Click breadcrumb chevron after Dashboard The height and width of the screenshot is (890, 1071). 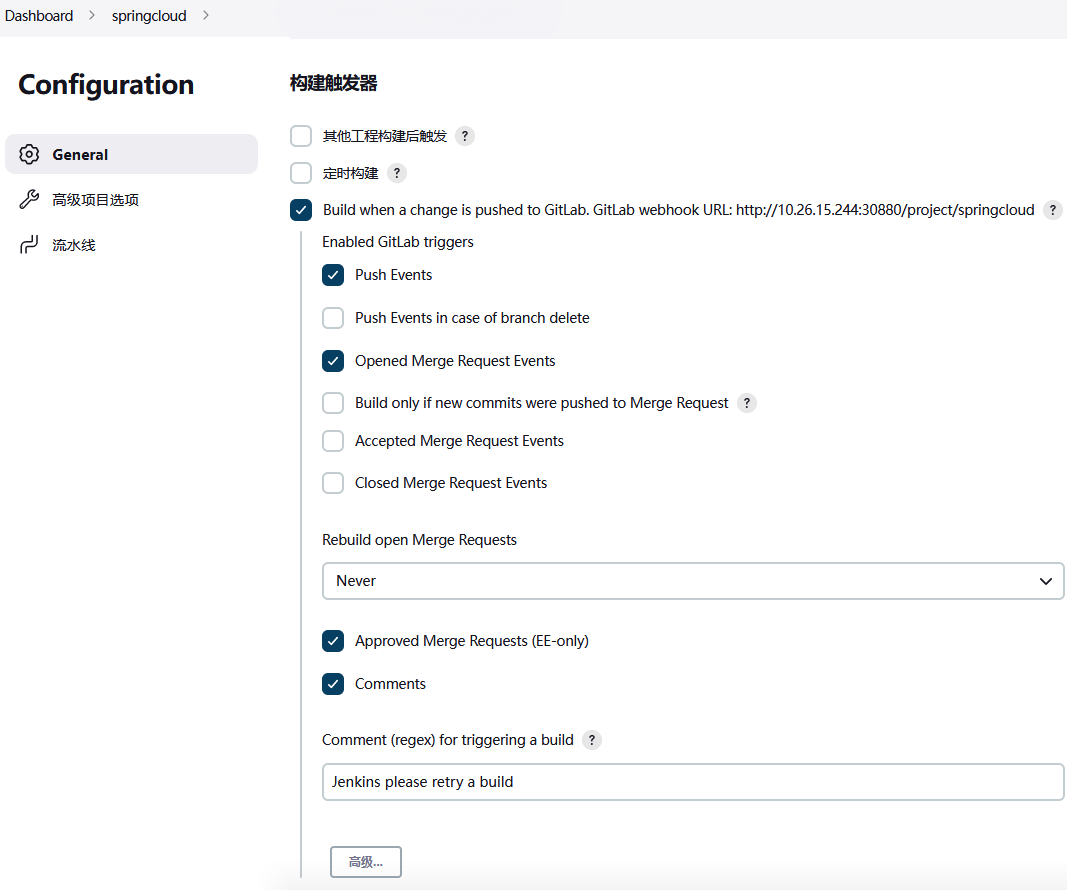point(92,15)
